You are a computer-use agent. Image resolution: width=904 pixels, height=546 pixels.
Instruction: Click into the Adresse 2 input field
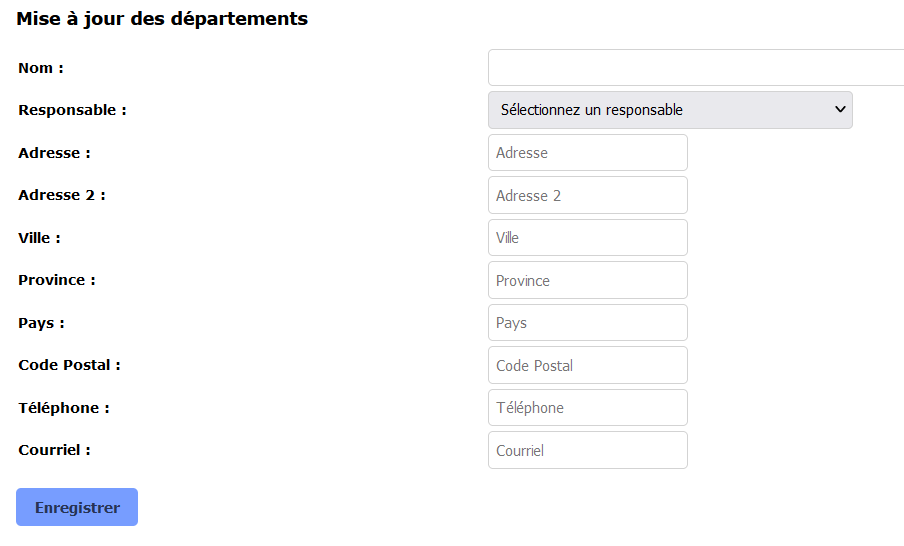tap(588, 195)
